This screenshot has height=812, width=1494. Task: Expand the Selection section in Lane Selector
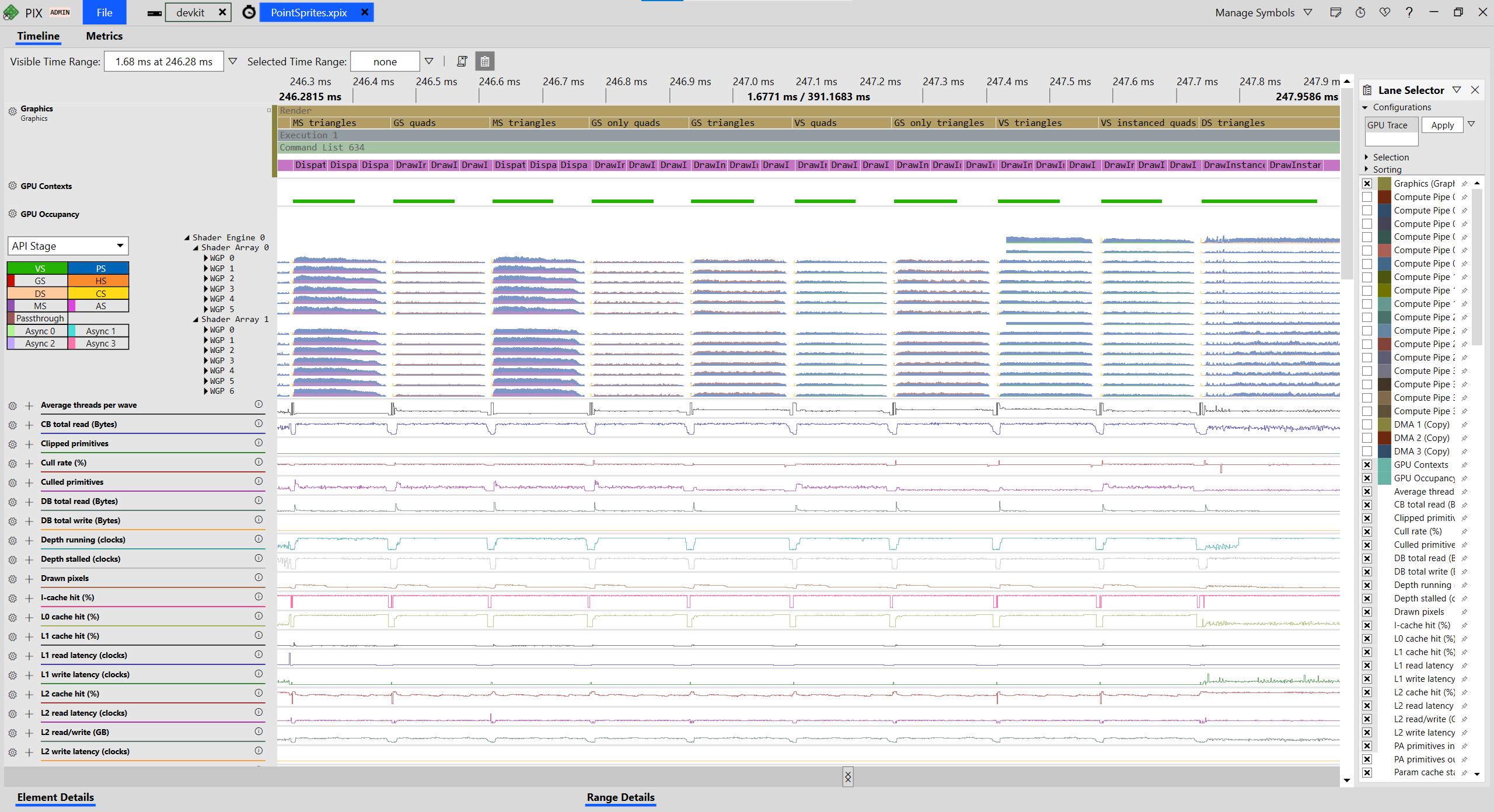pos(1366,157)
